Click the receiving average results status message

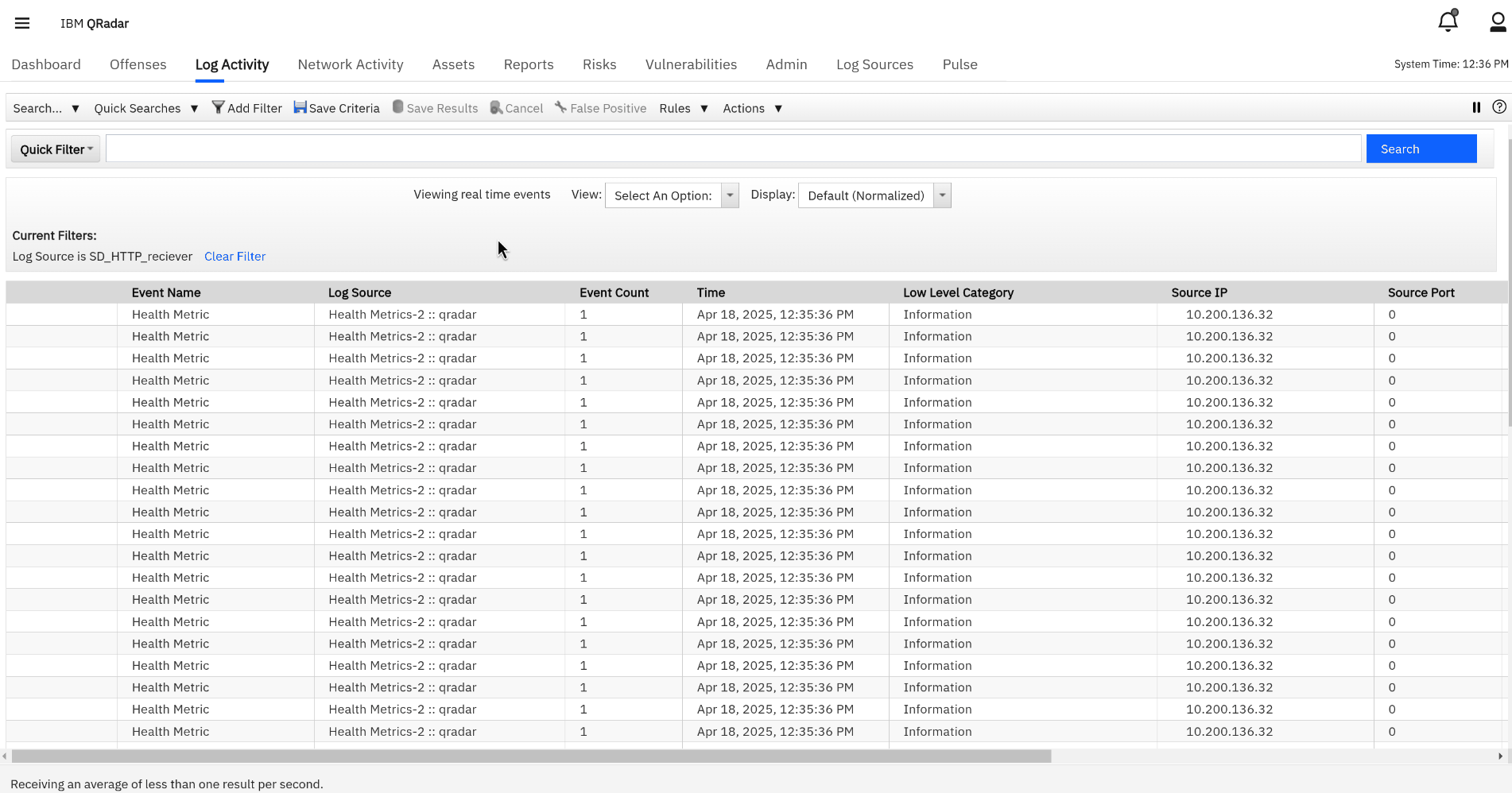pyautogui.click(x=167, y=783)
